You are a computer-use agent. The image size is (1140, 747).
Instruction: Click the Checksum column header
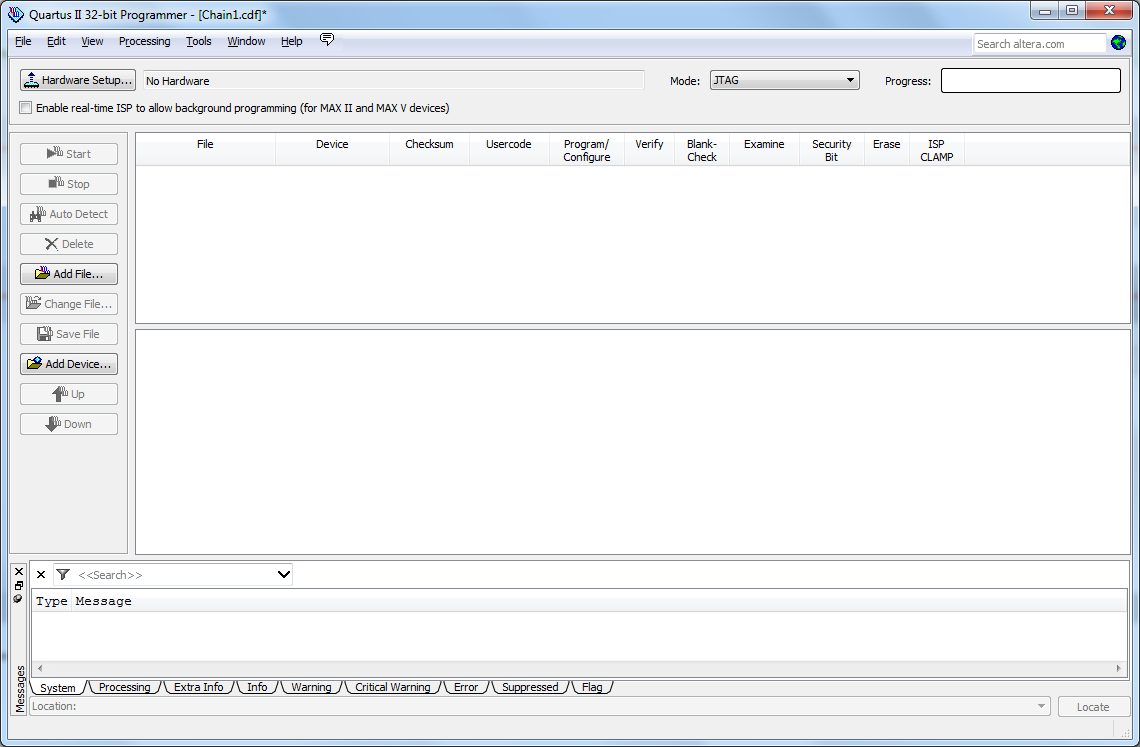pos(430,150)
